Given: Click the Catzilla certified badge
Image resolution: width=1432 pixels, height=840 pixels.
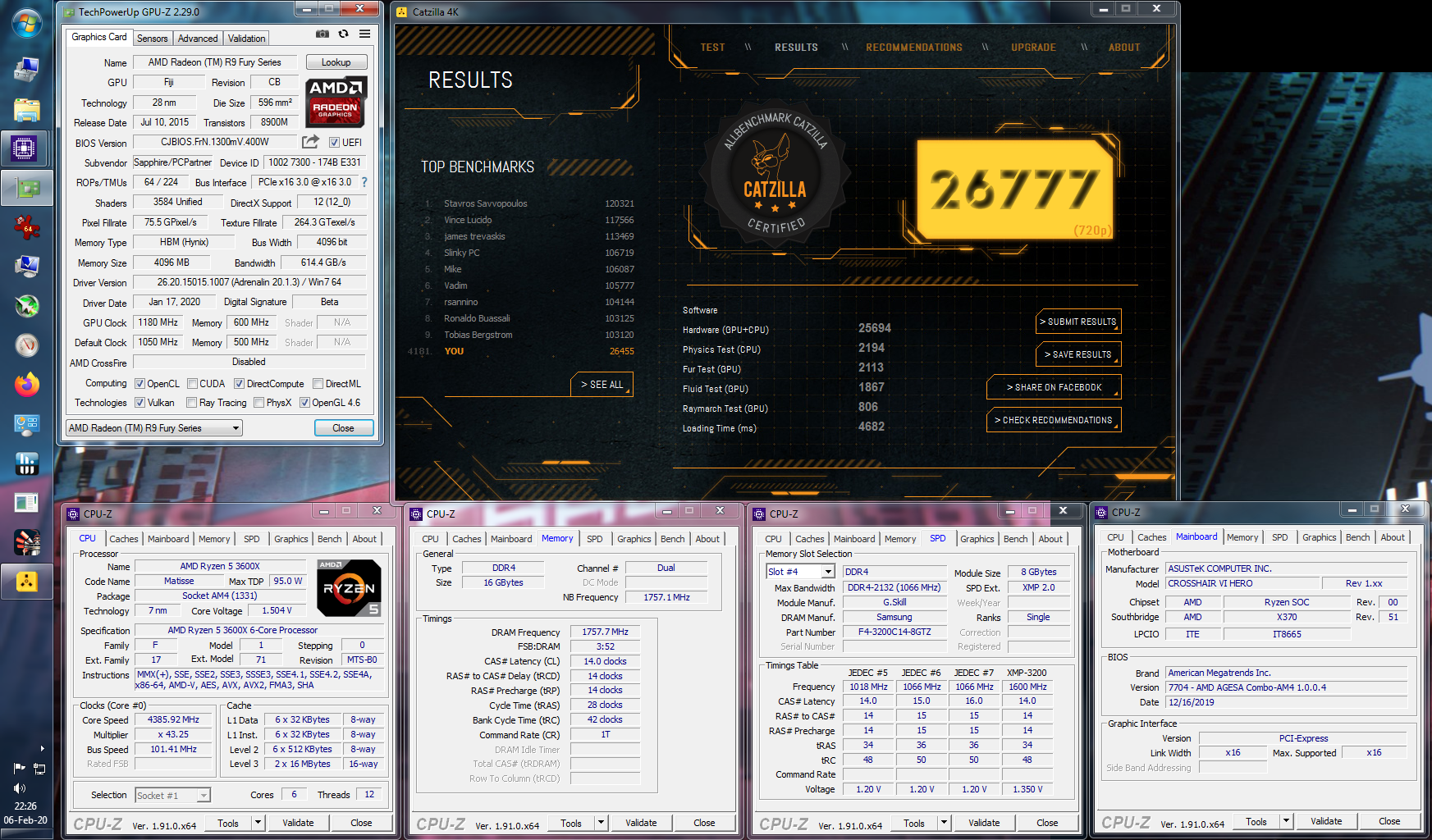Looking at the screenshot, I should click(x=775, y=176).
